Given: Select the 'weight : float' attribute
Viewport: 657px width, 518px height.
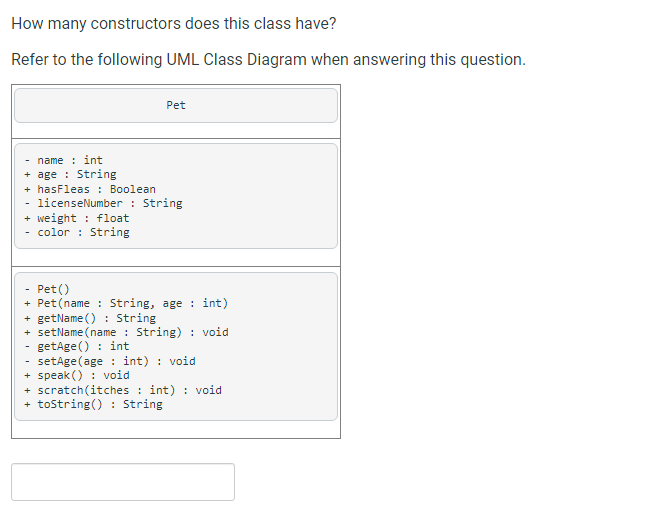Looking at the screenshot, I should 76,218.
